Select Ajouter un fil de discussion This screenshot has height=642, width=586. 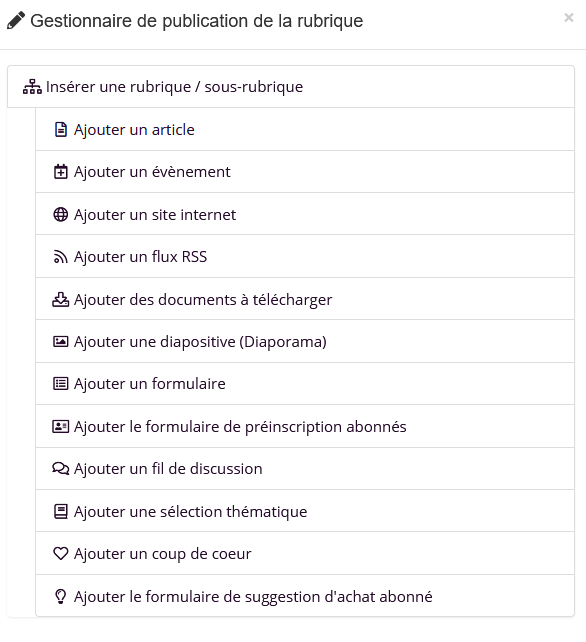click(305, 469)
